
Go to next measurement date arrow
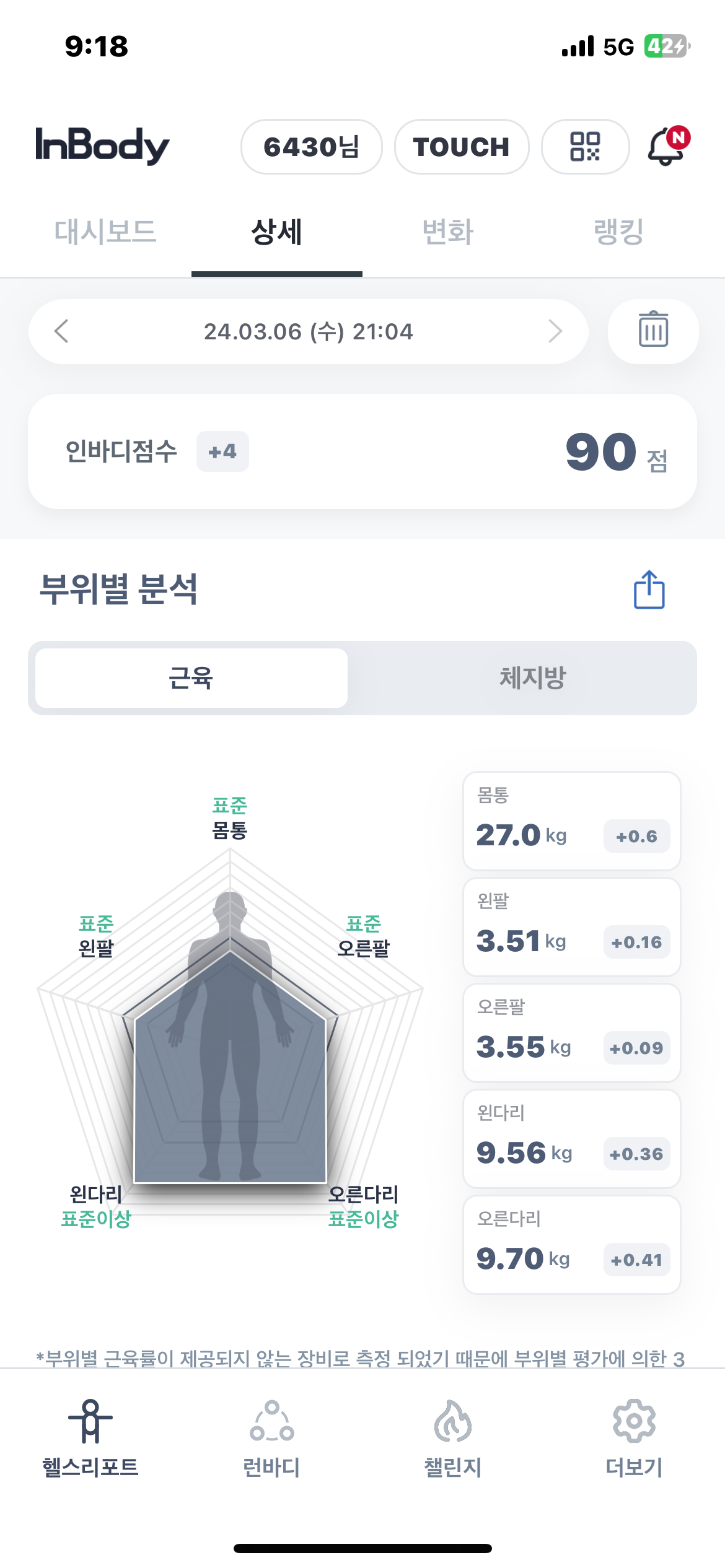[555, 331]
